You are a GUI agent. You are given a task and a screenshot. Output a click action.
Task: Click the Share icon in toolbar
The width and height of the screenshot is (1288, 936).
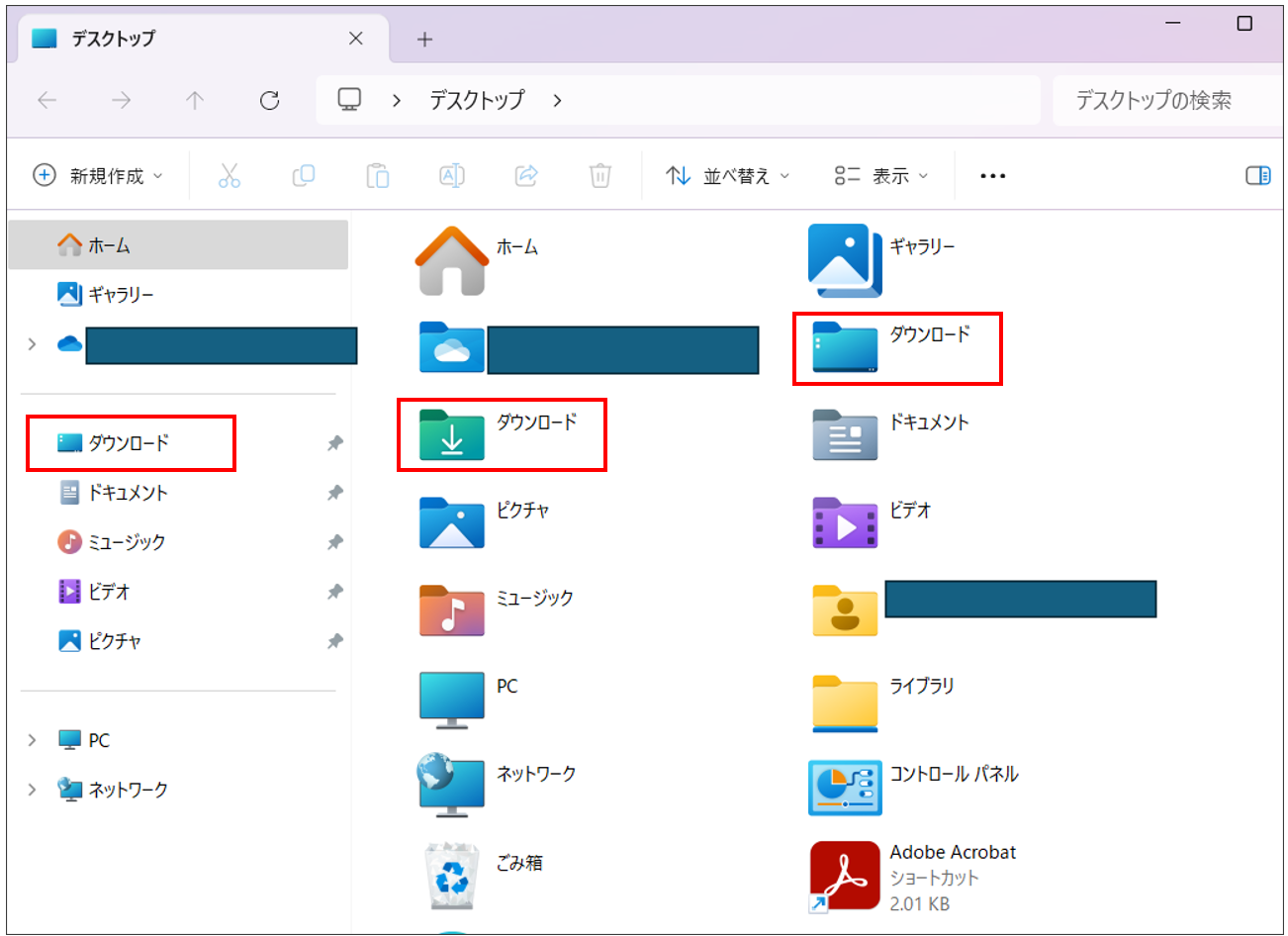coord(526,176)
